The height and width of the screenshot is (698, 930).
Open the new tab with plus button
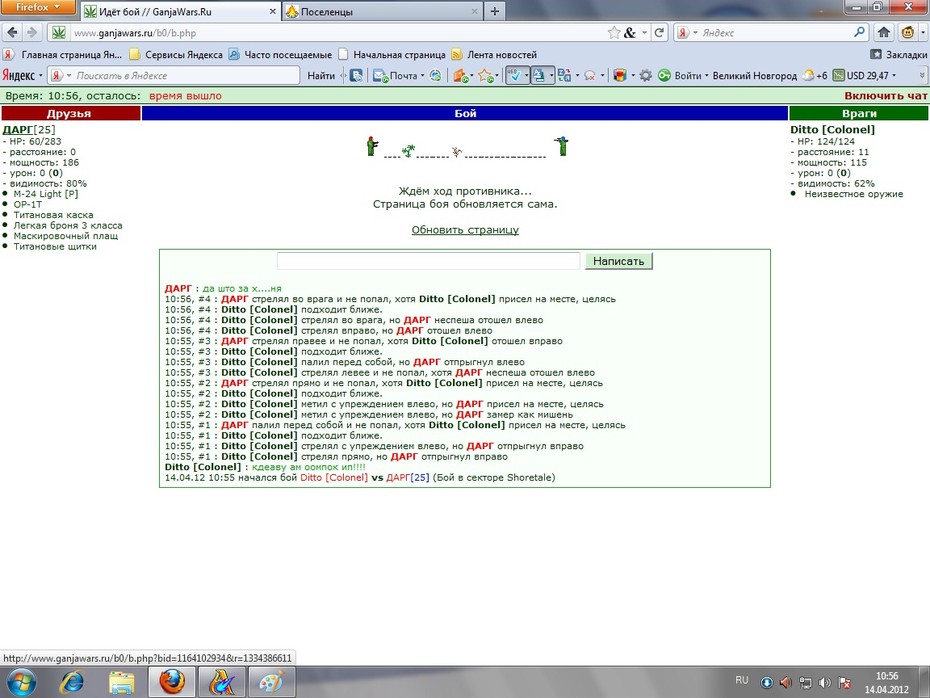495,11
